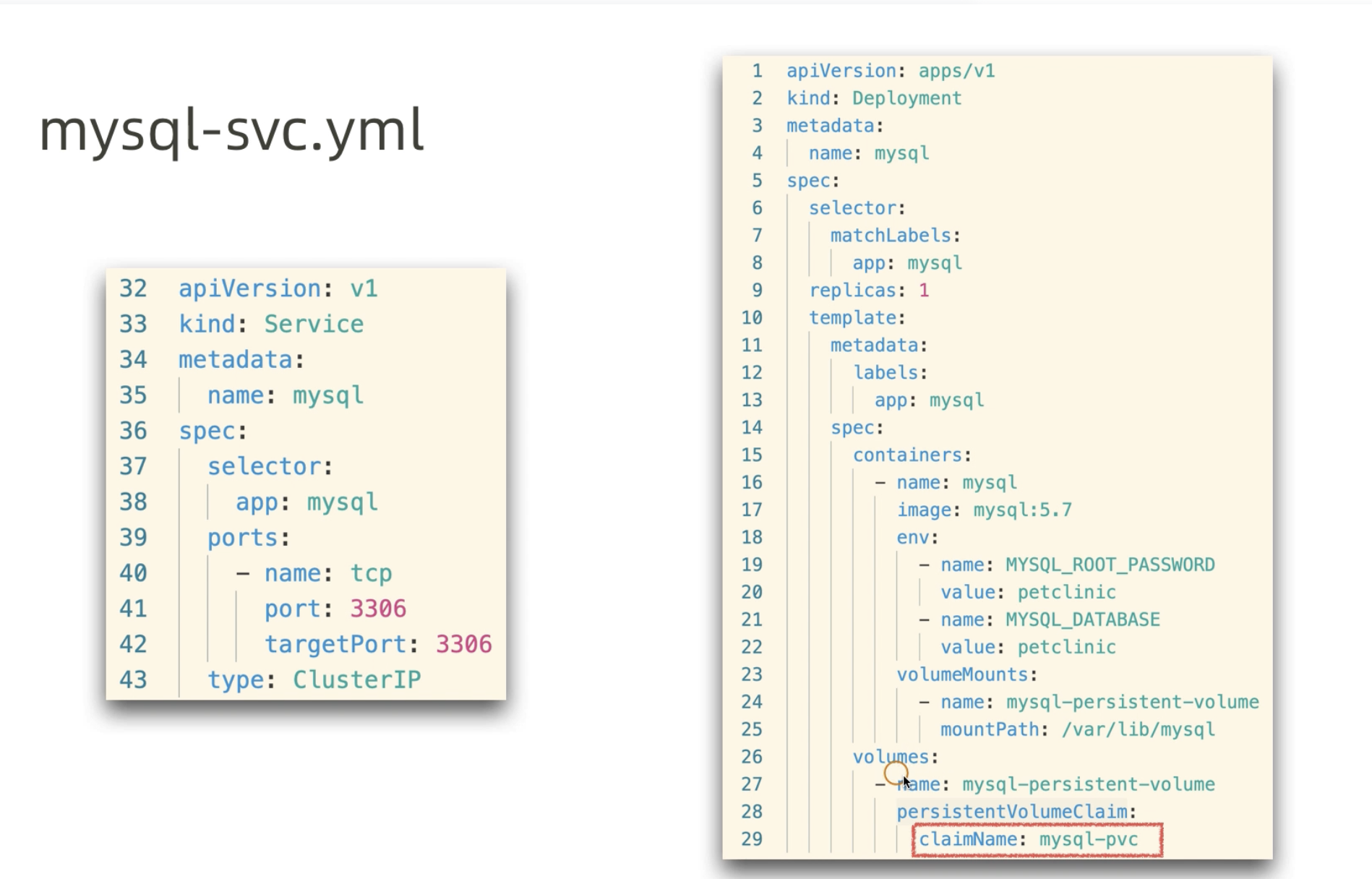Click 'name: tcp' on line 40

pos(327,573)
